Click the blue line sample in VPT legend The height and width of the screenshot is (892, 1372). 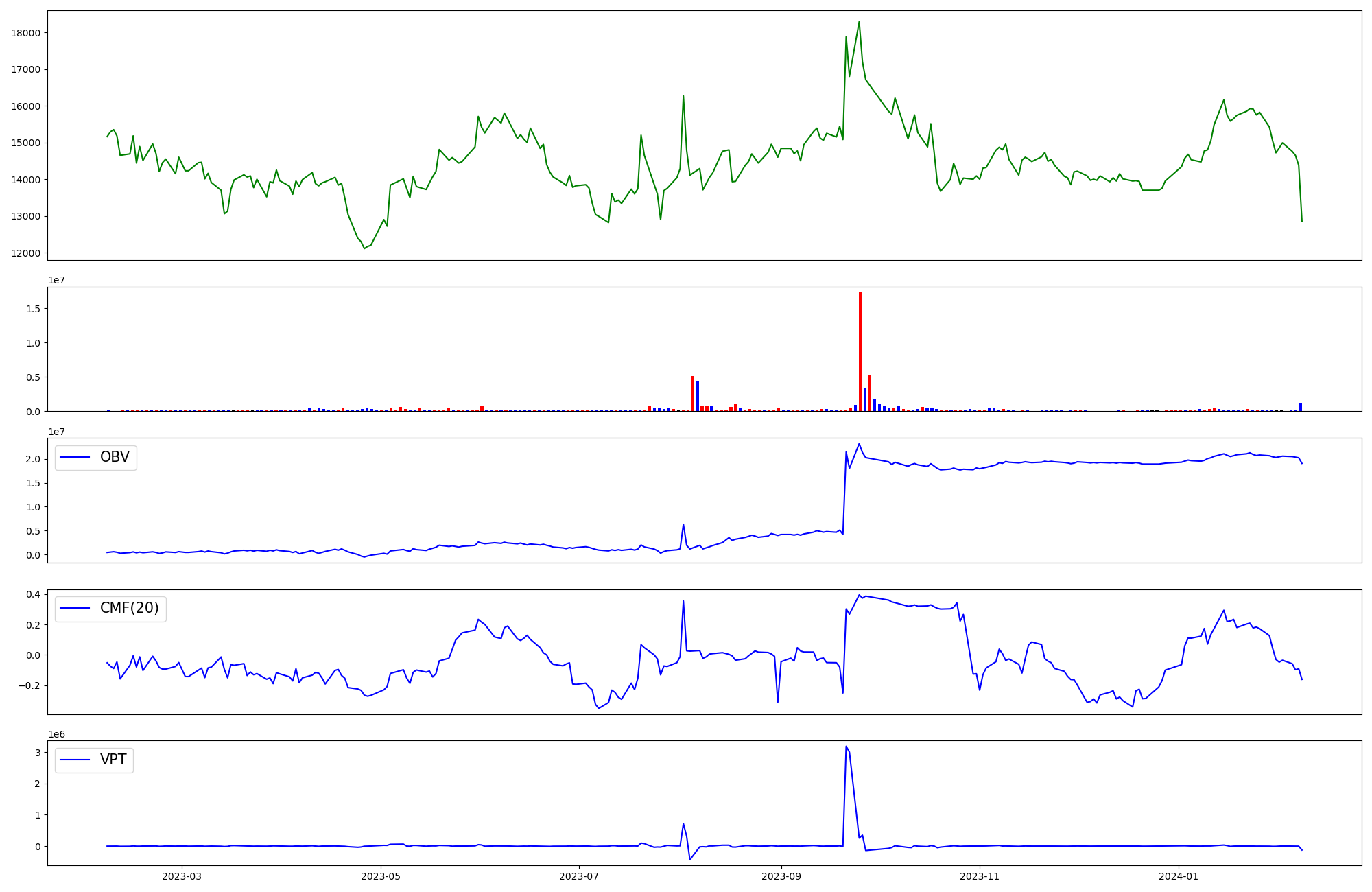75,760
